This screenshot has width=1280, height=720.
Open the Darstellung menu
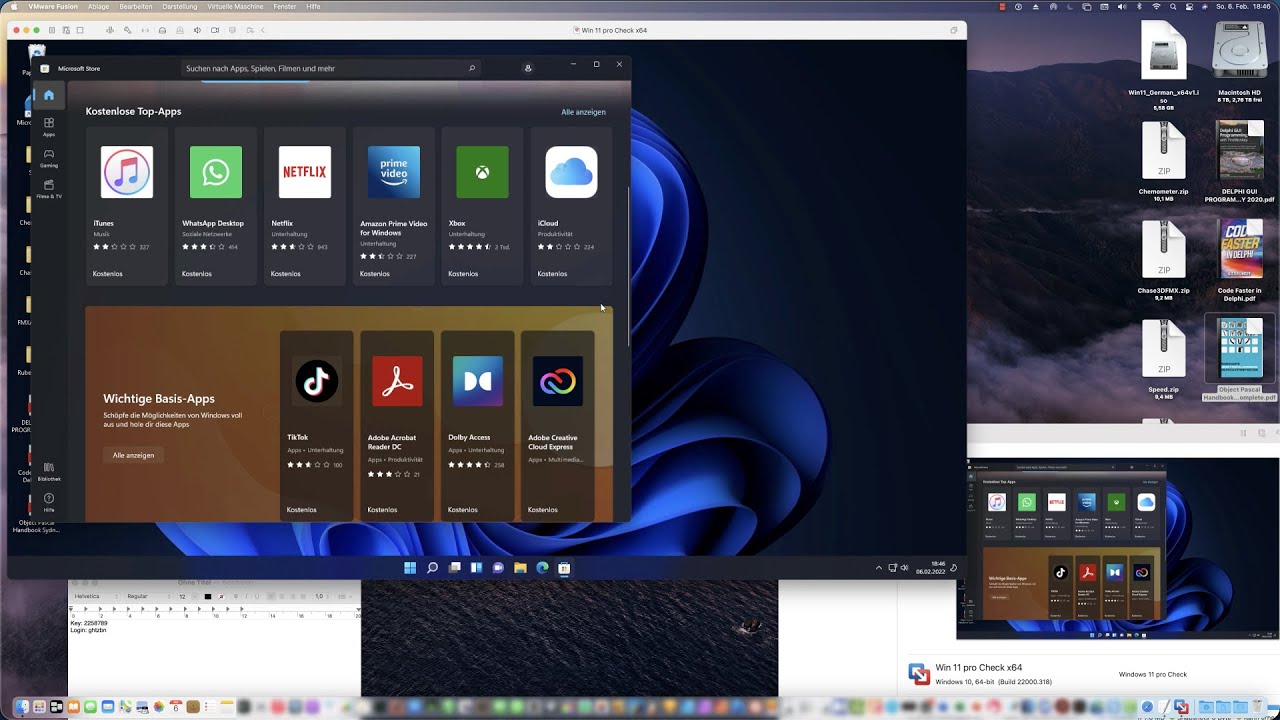click(180, 6)
